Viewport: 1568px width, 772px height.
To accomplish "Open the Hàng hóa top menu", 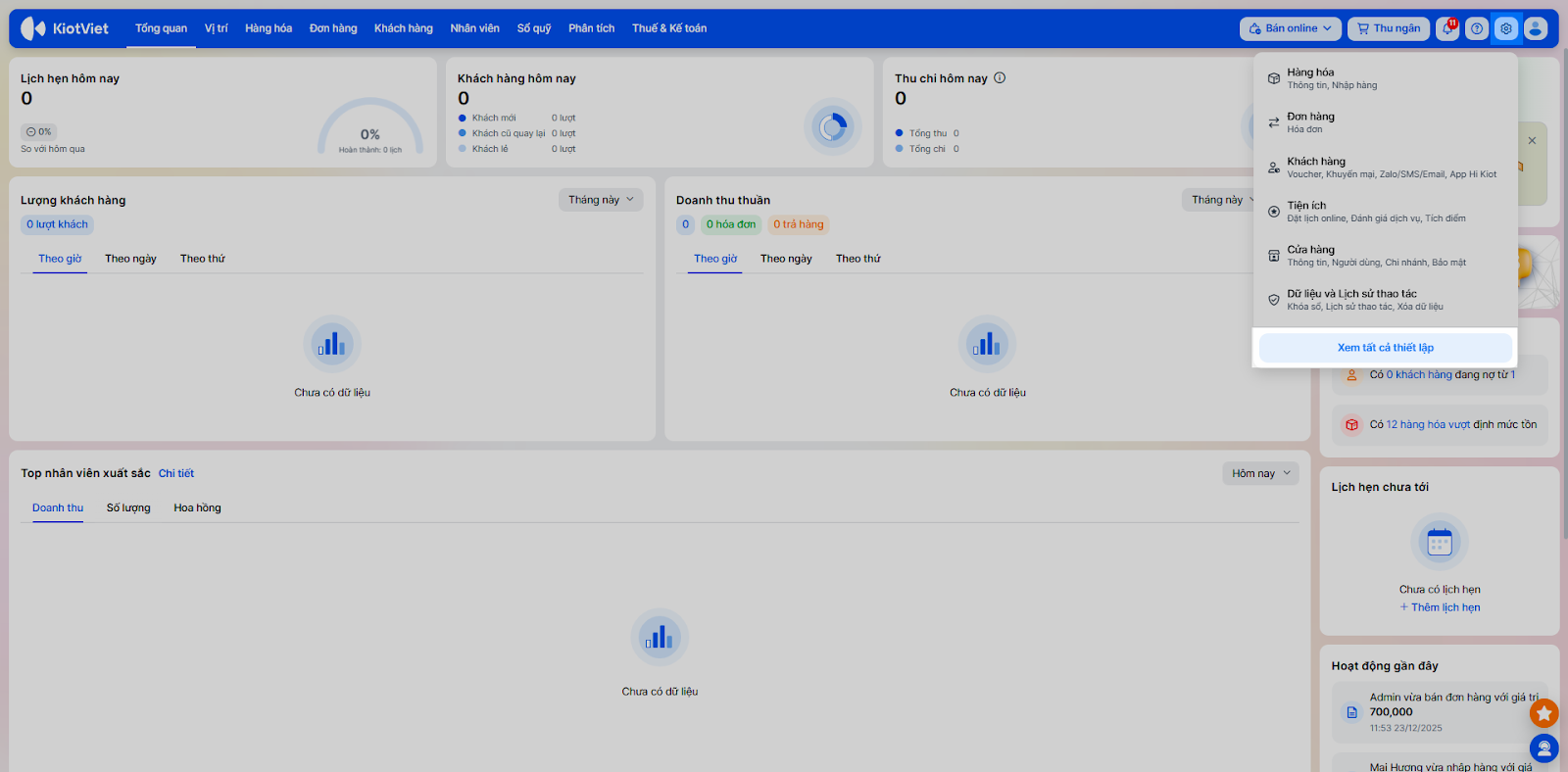I will pyautogui.click(x=269, y=28).
